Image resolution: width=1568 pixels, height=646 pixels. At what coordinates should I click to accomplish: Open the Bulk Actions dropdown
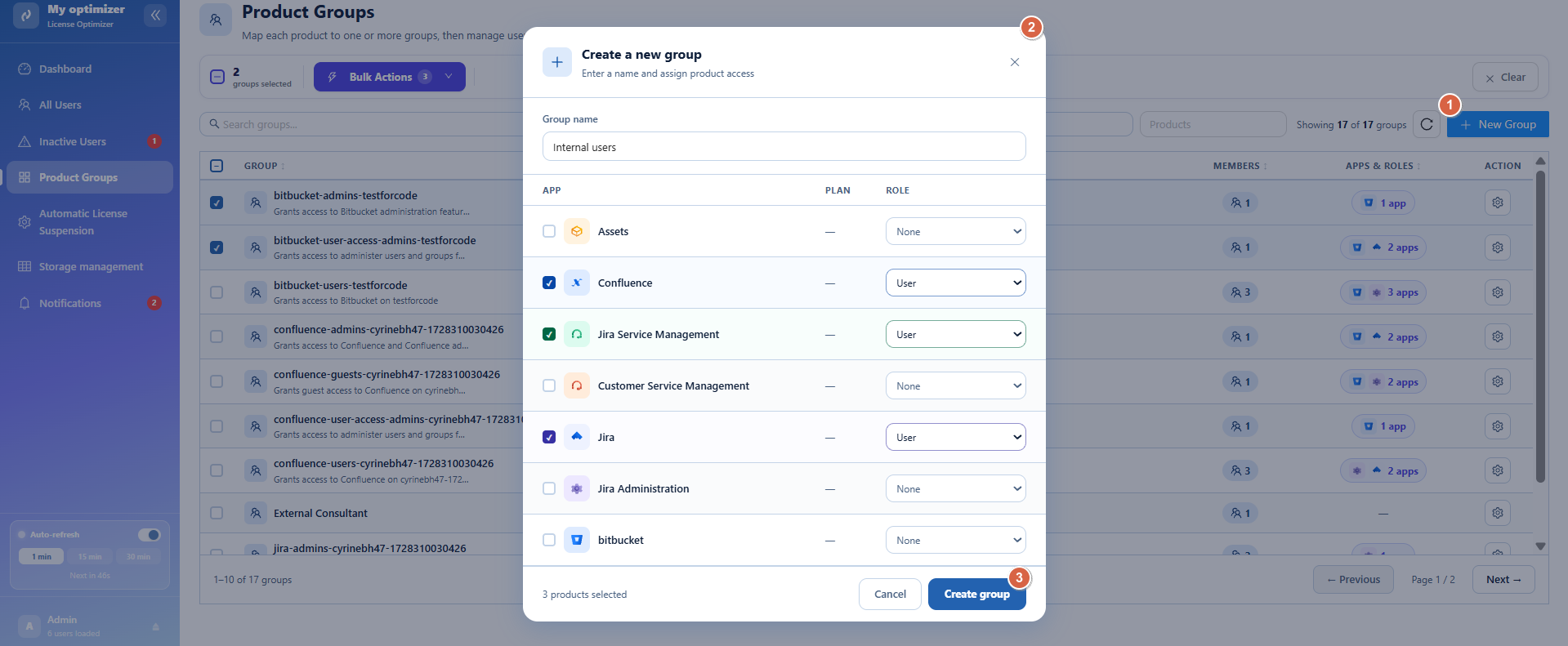coord(390,77)
